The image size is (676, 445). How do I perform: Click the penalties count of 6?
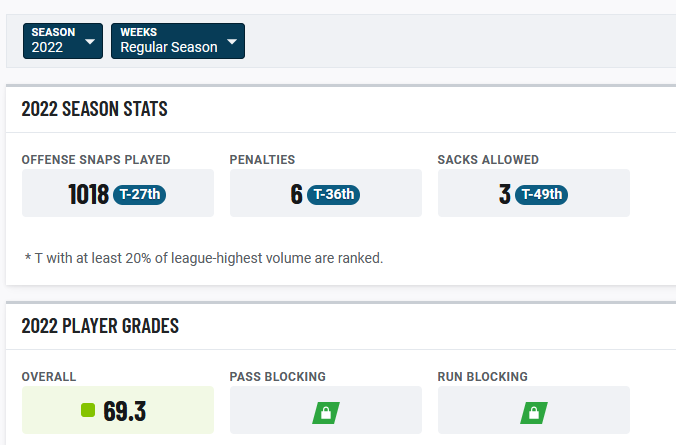(x=296, y=194)
